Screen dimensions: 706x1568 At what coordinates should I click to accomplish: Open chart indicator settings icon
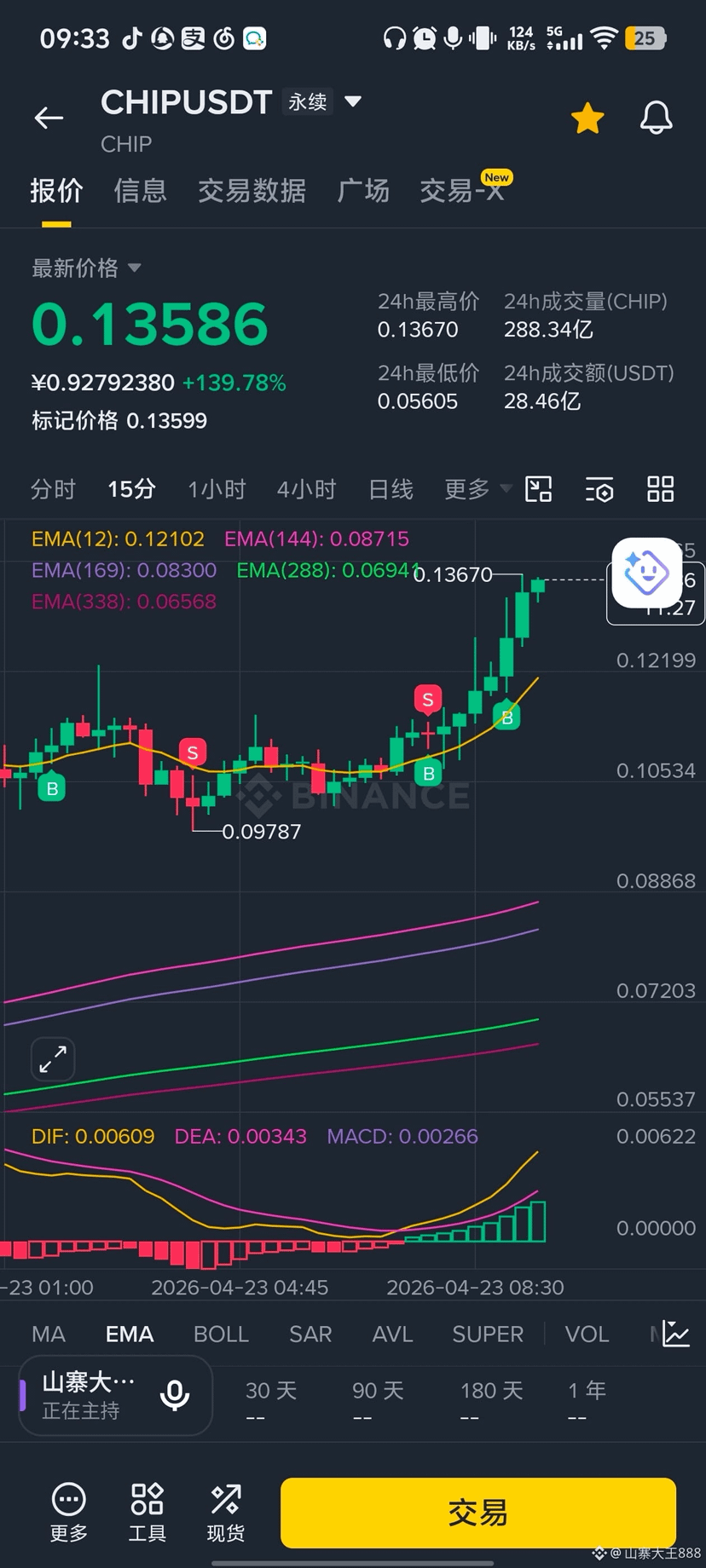(x=599, y=489)
